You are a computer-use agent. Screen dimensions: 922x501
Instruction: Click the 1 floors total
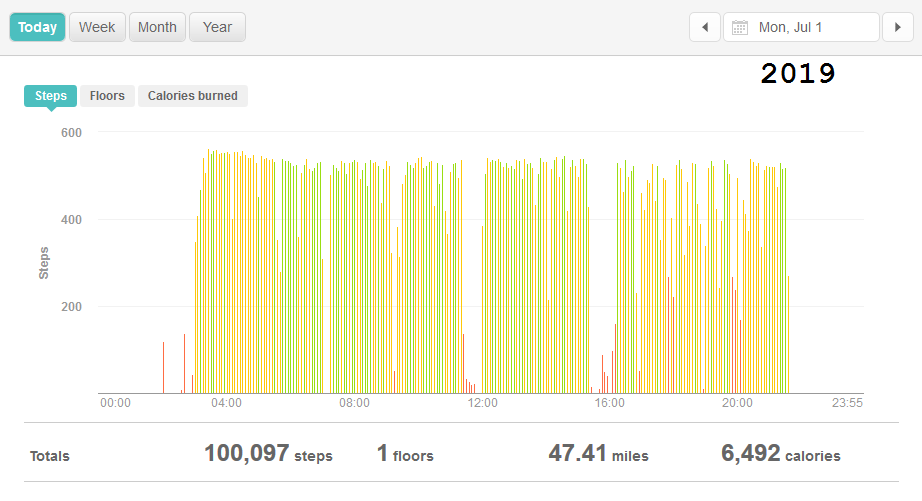point(405,455)
